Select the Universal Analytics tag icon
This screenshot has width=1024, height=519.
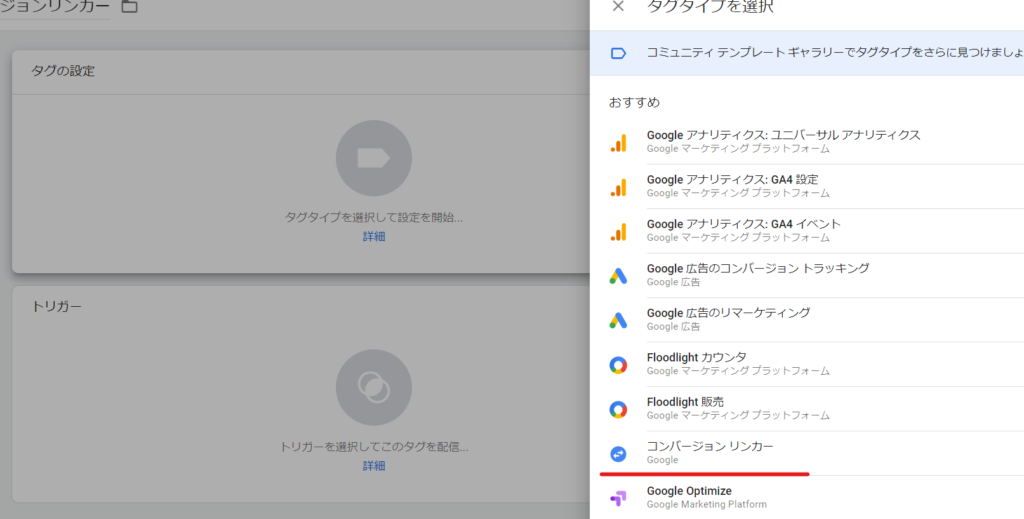tap(618, 142)
